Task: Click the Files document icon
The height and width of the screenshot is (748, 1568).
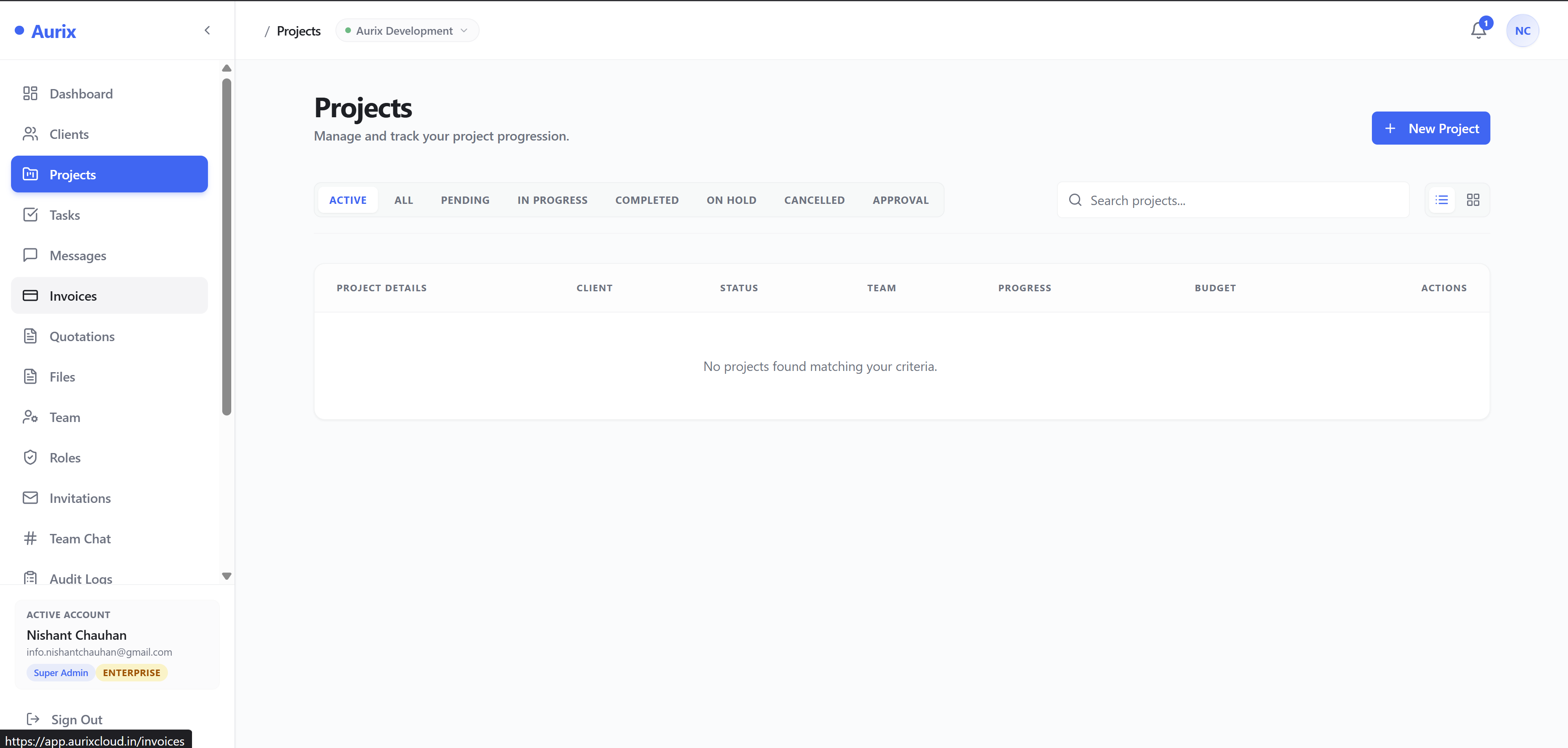Action: coord(30,377)
